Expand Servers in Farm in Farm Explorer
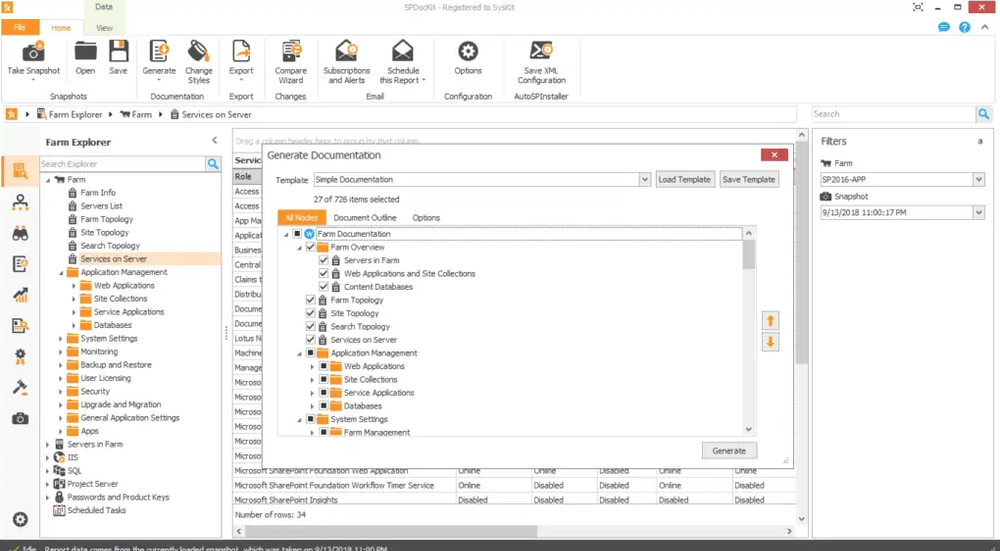The width and height of the screenshot is (1000, 551). (x=47, y=444)
